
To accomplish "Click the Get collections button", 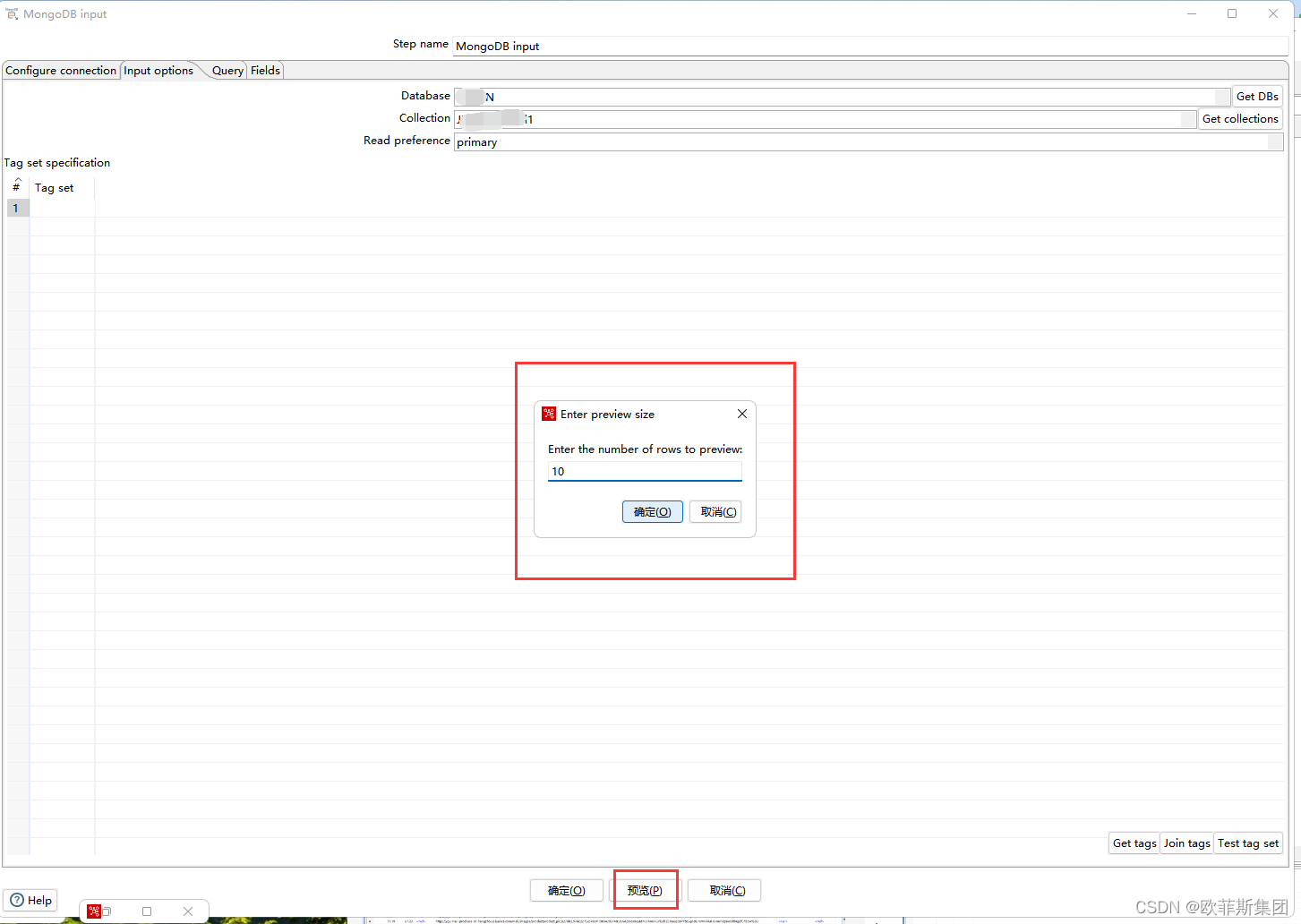I will pyautogui.click(x=1240, y=119).
